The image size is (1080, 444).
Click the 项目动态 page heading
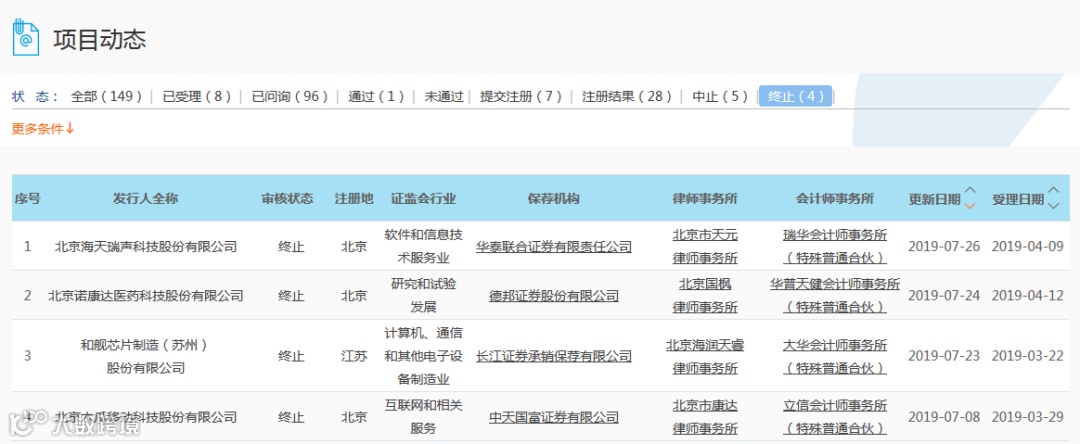pos(100,39)
